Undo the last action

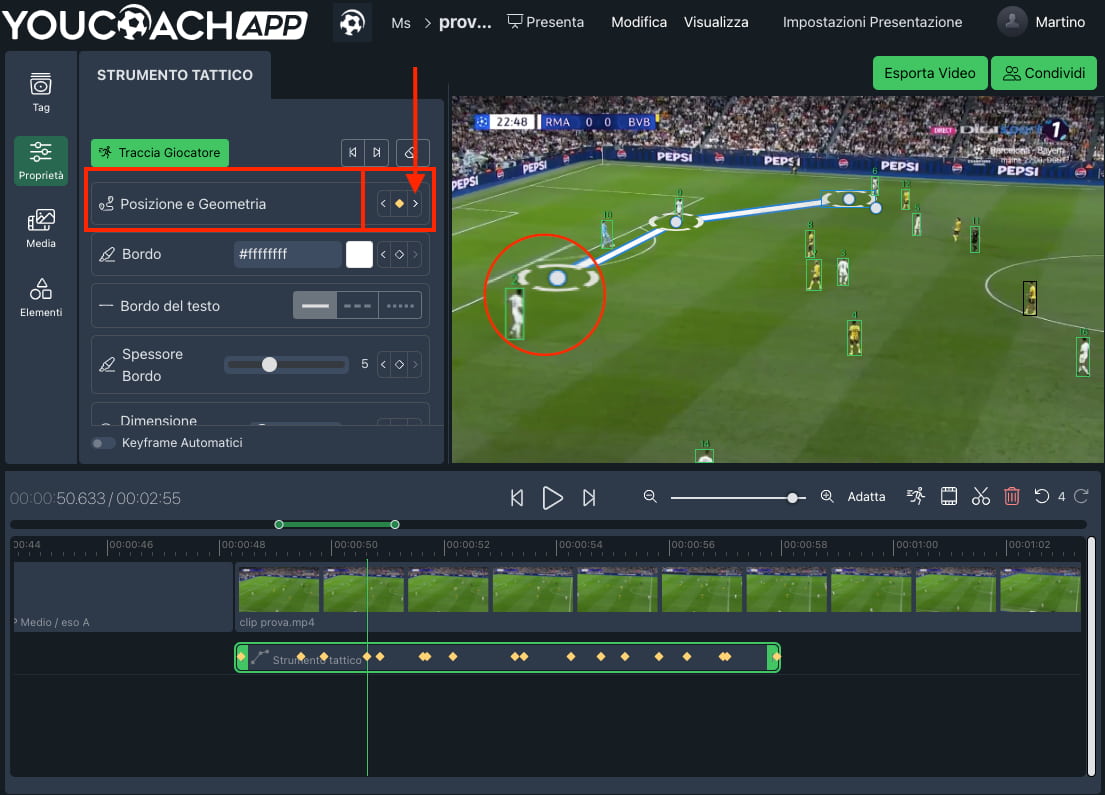(x=1043, y=496)
